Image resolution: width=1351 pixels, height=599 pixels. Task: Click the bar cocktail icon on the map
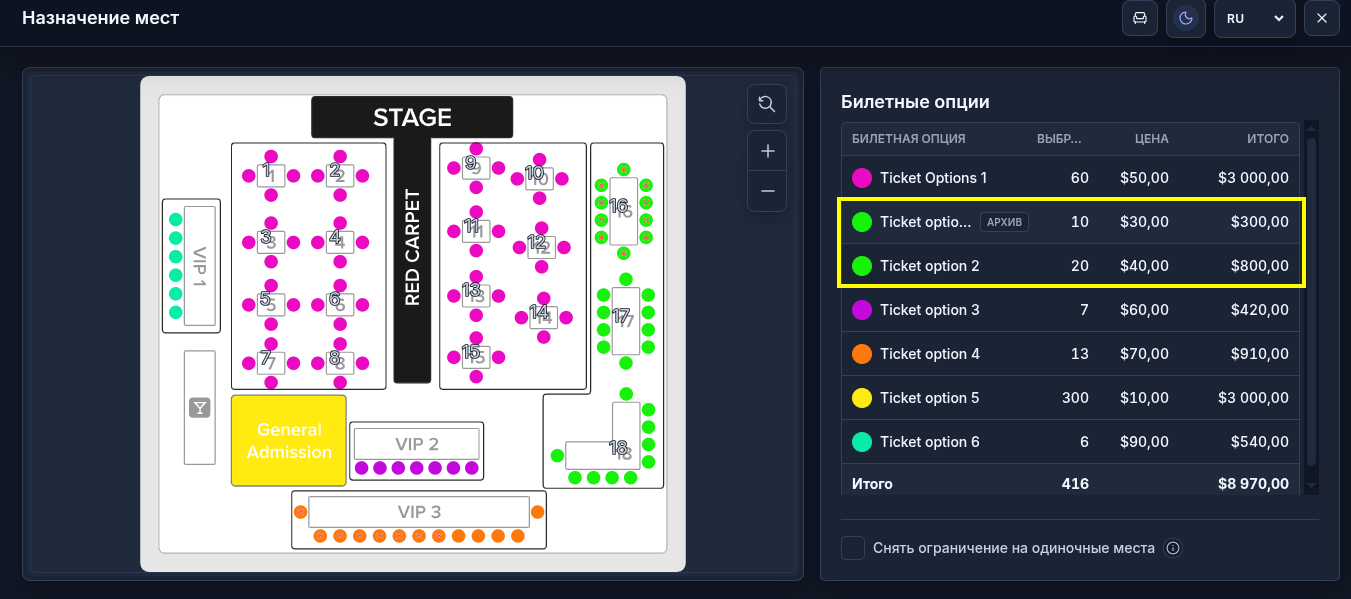[x=200, y=407]
